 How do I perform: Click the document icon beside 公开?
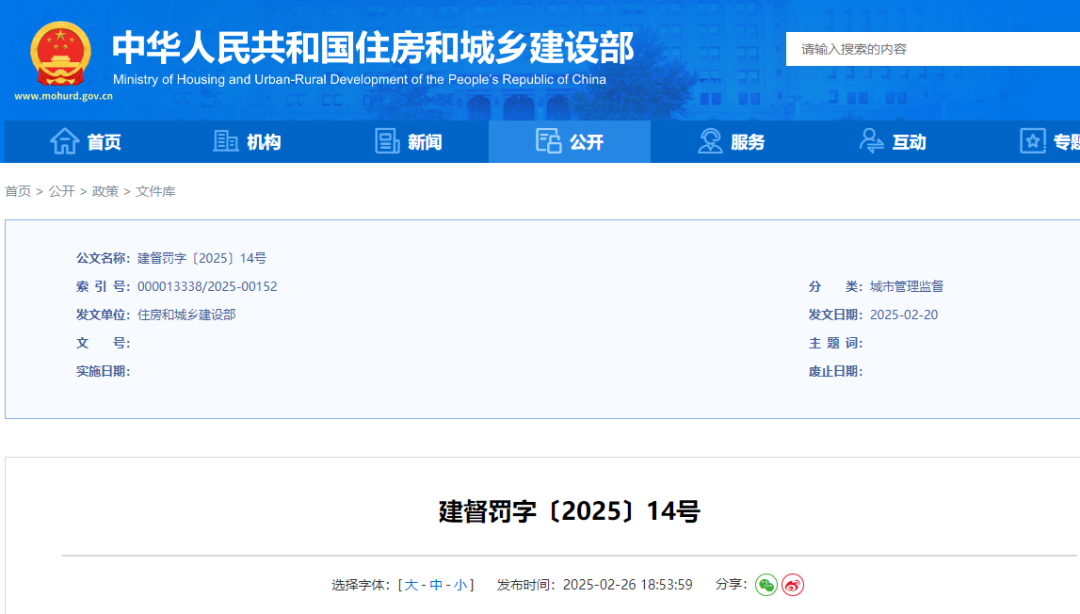548,142
